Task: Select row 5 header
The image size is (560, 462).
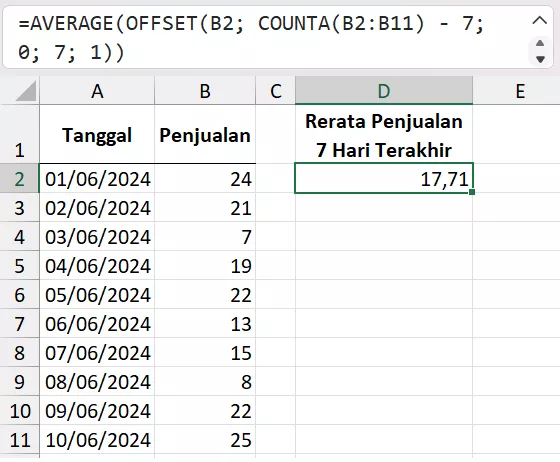Action: coord(19,265)
